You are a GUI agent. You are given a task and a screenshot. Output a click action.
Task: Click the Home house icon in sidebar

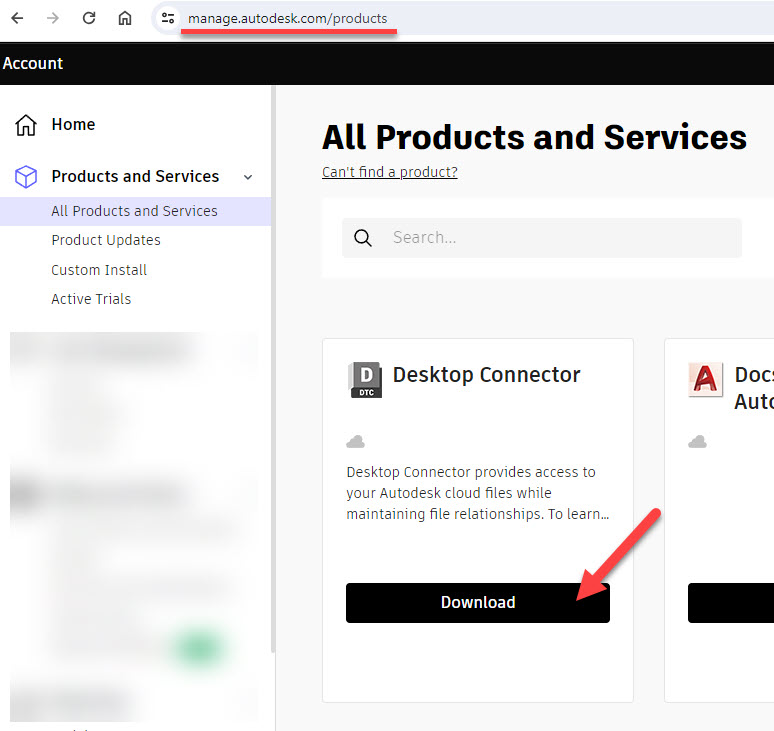[x=26, y=125]
